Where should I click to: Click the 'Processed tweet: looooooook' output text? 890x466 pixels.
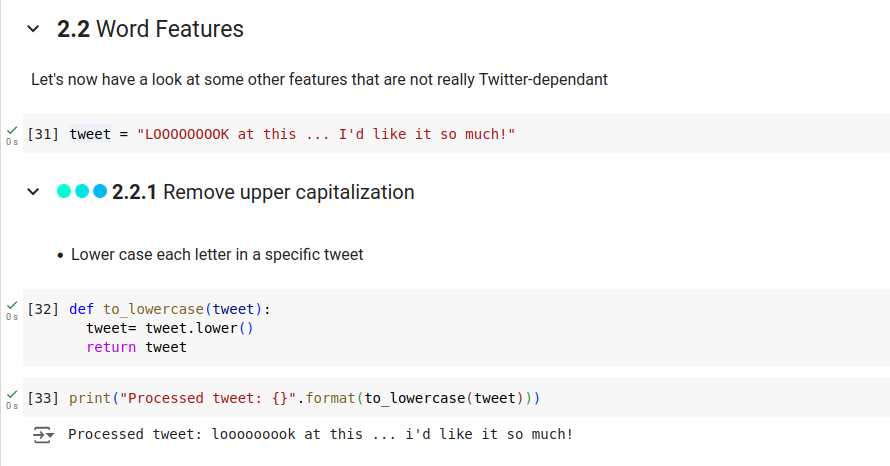pos(320,435)
